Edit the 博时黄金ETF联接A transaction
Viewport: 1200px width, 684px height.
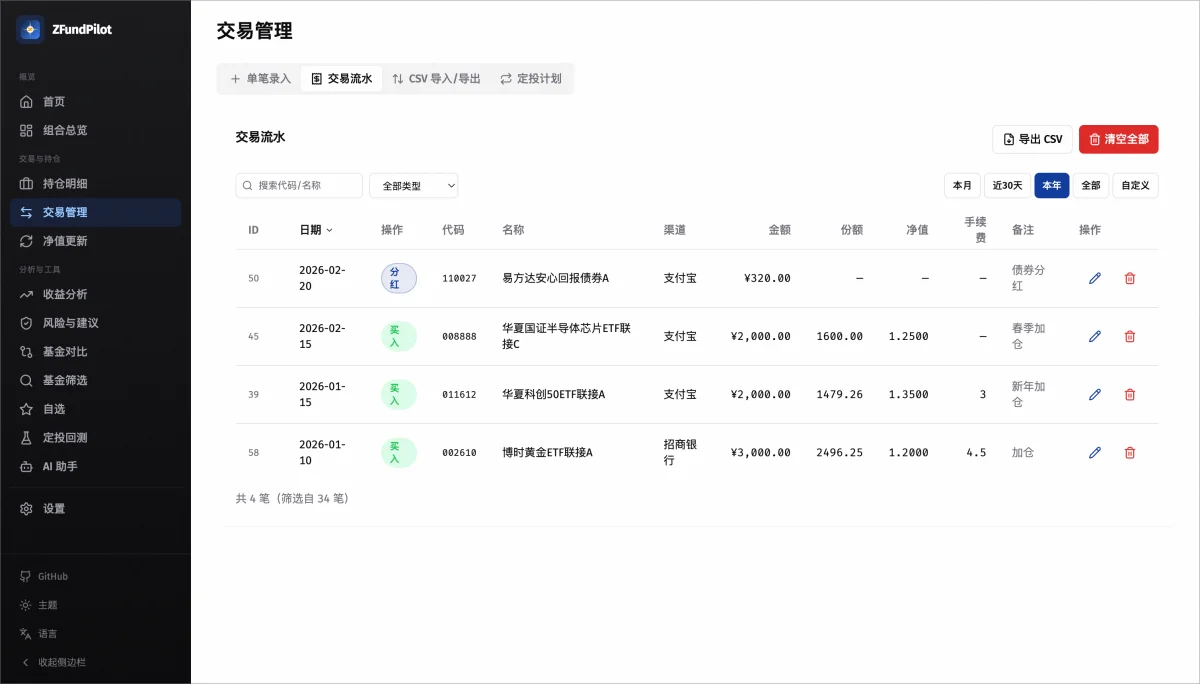click(x=1095, y=452)
